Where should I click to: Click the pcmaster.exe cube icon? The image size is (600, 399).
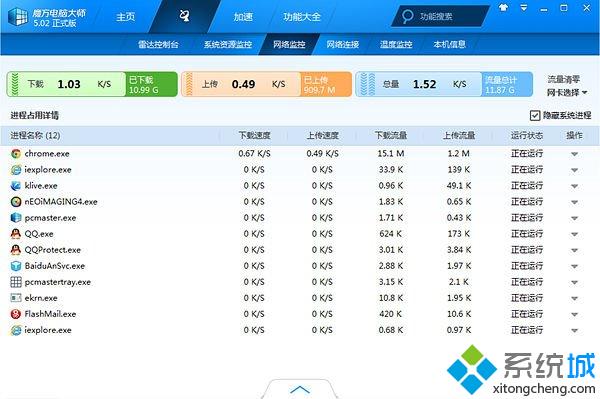coord(16,218)
